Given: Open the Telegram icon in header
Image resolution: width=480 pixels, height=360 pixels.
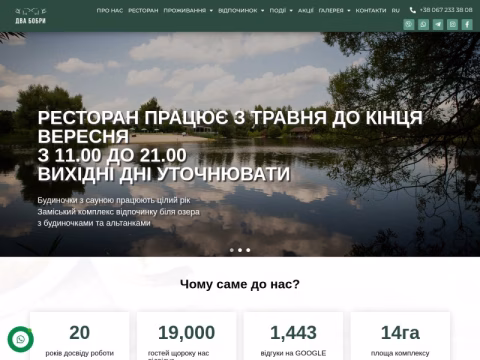Looking at the screenshot, I should (438, 24).
